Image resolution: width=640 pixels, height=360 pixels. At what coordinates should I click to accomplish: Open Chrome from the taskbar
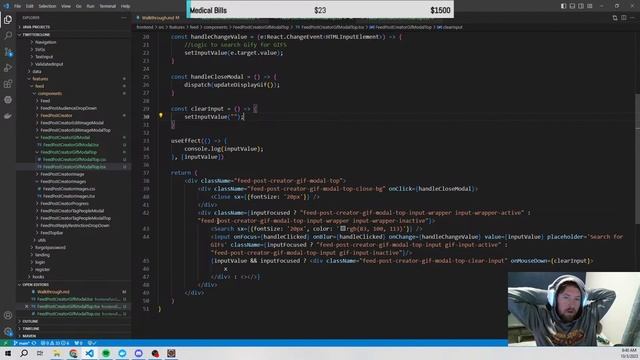[x=73, y=353]
